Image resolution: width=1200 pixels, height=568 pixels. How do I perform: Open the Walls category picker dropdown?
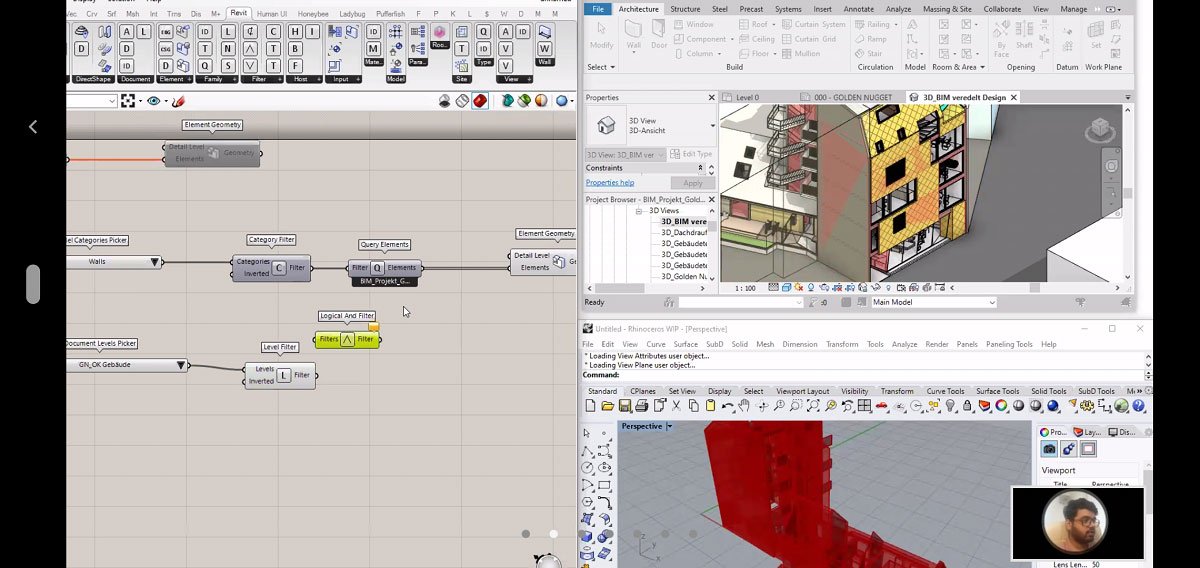[x=154, y=262]
